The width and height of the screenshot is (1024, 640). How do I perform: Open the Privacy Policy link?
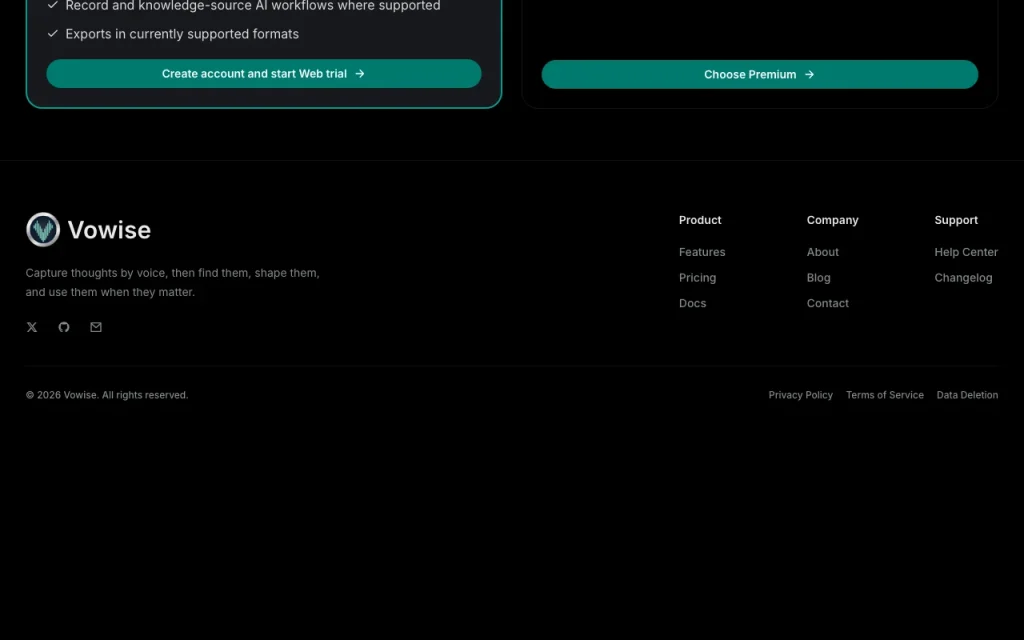(x=801, y=395)
